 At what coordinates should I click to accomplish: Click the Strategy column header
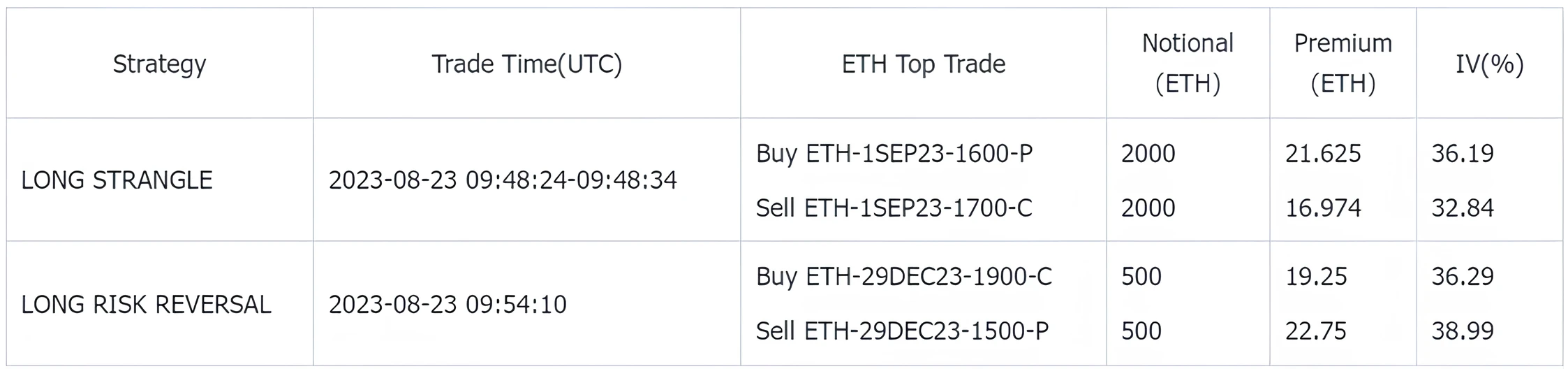(159, 64)
